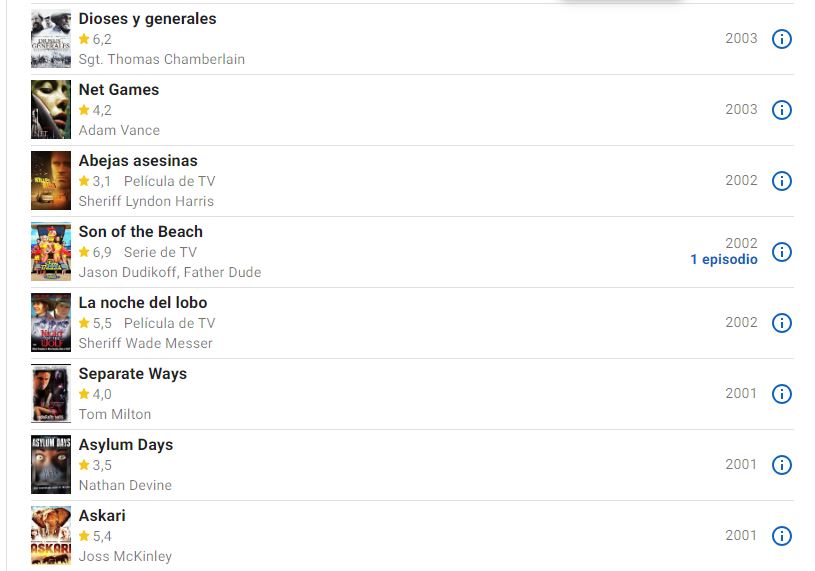Go to Abejas asesinas title page
This screenshot has height=571, width=815.
click(138, 161)
